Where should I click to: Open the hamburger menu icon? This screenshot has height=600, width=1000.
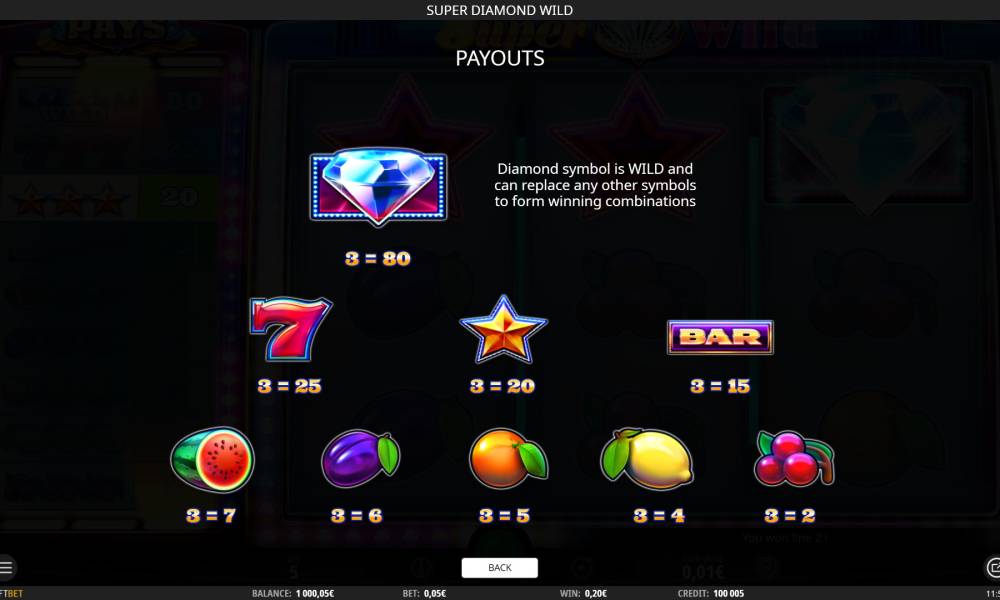pos(6,567)
